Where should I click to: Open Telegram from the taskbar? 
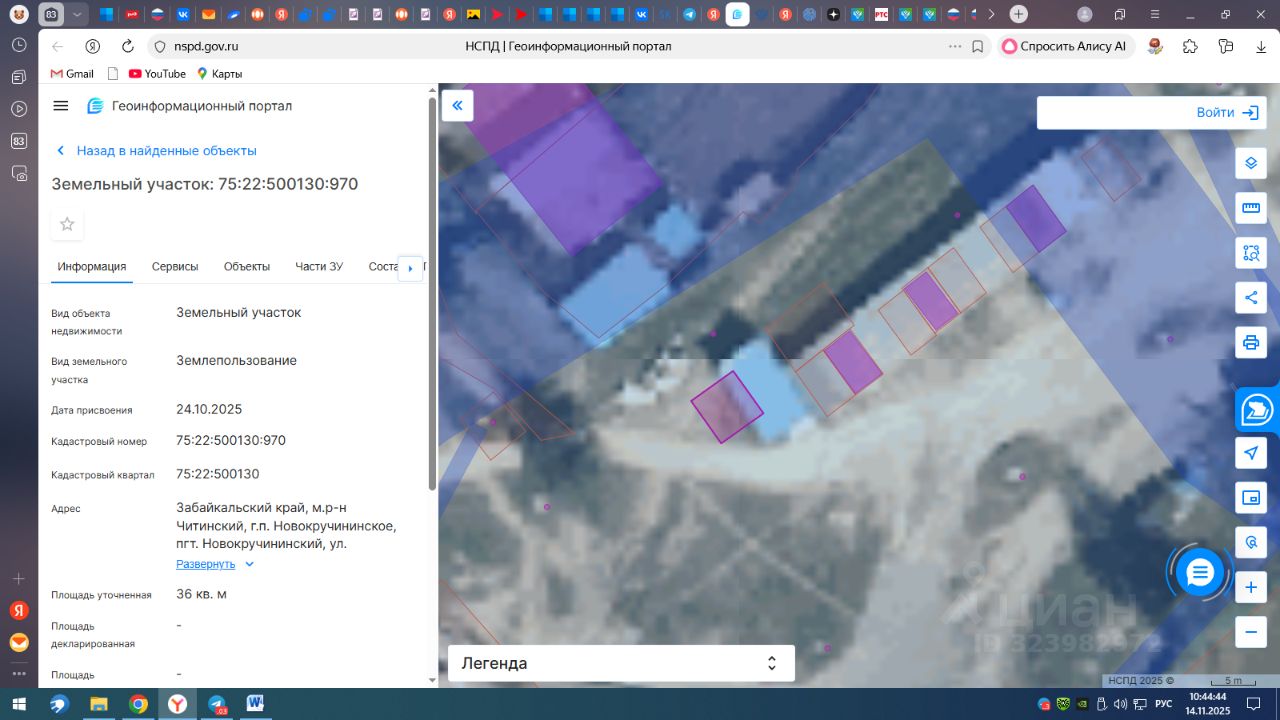click(x=216, y=704)
